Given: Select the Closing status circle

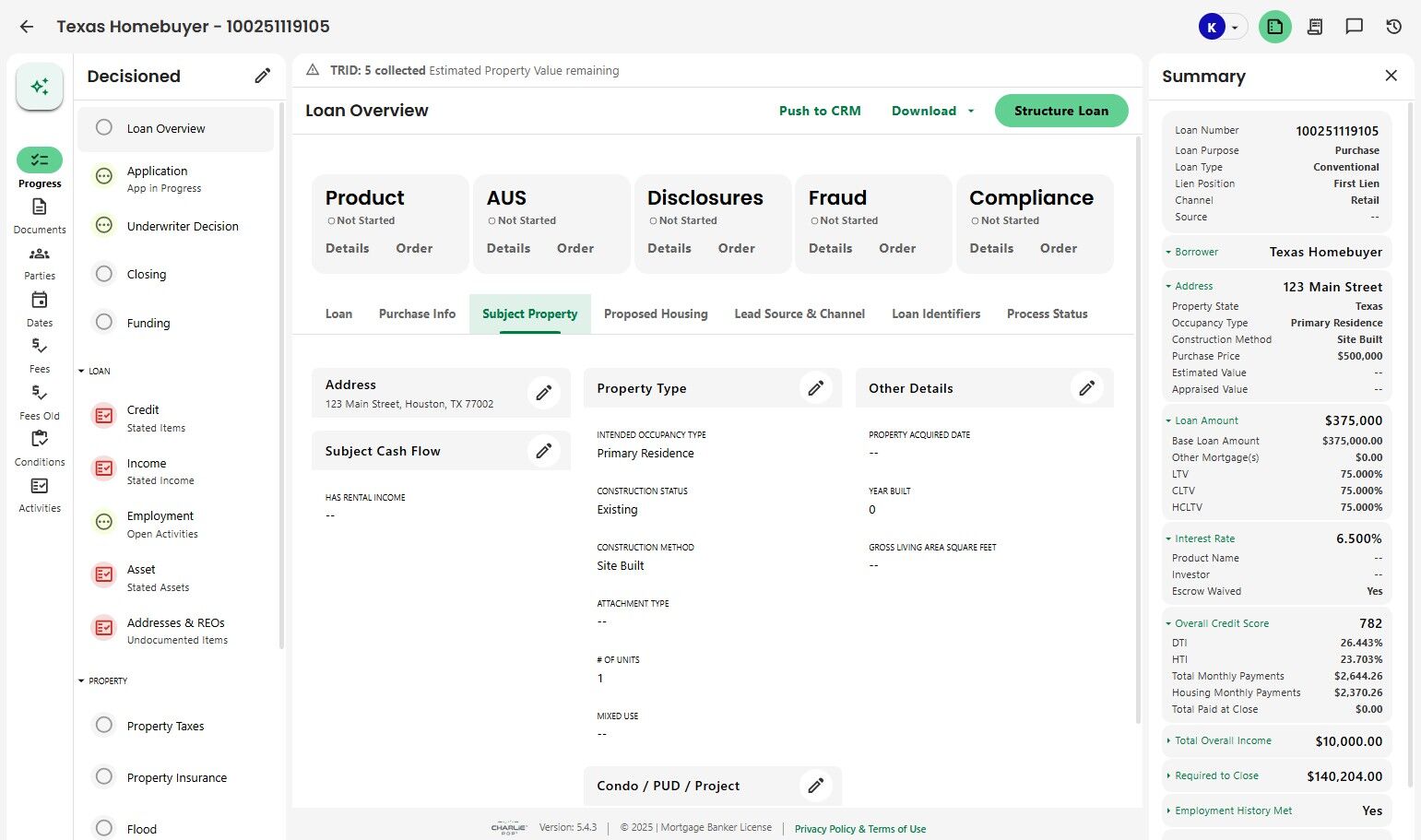Looking at the screenshot, I should (104, 274).
